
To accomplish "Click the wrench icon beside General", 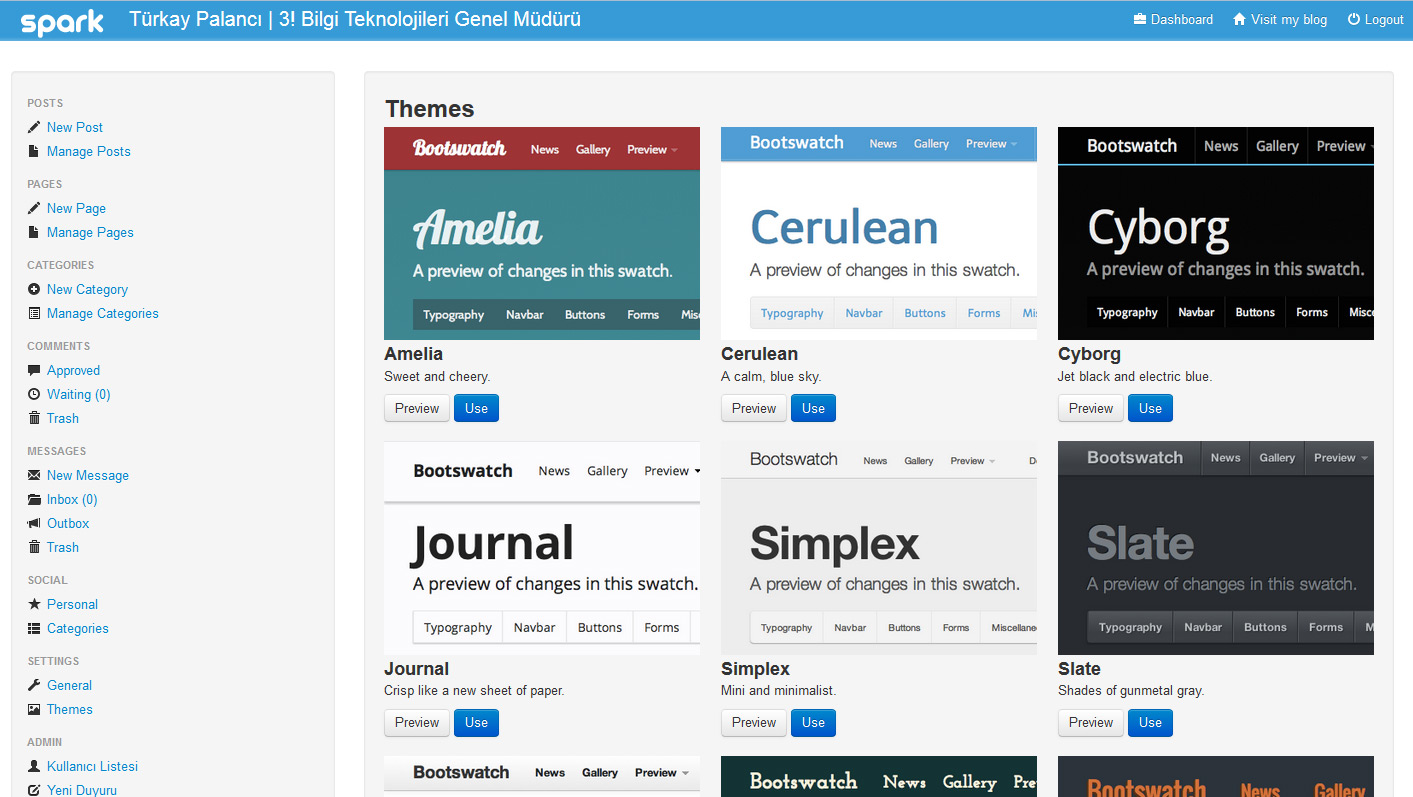I will coord(34,685).
